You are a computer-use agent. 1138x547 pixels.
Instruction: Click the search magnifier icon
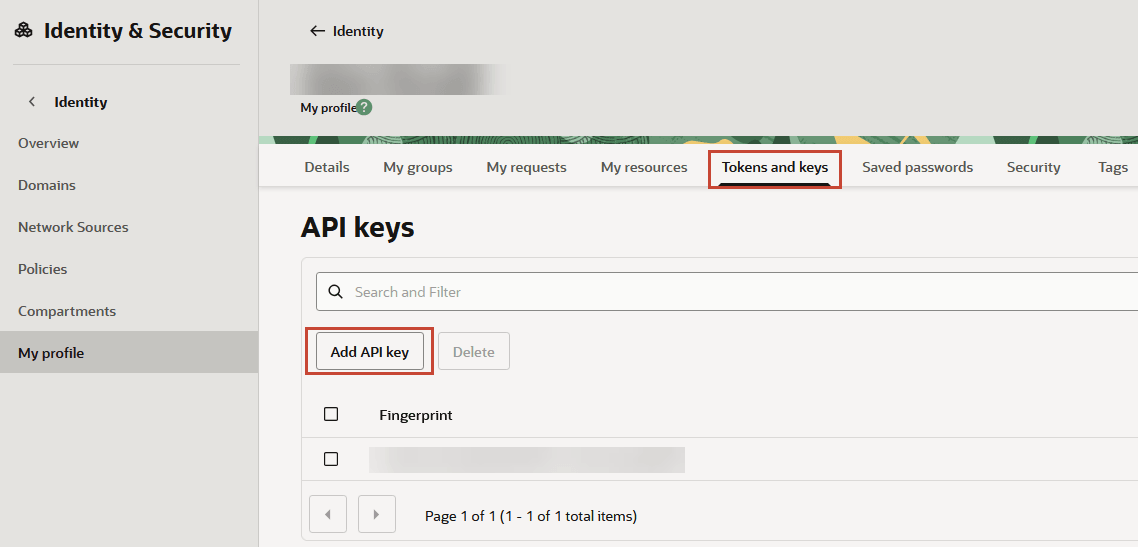(335, 292)
